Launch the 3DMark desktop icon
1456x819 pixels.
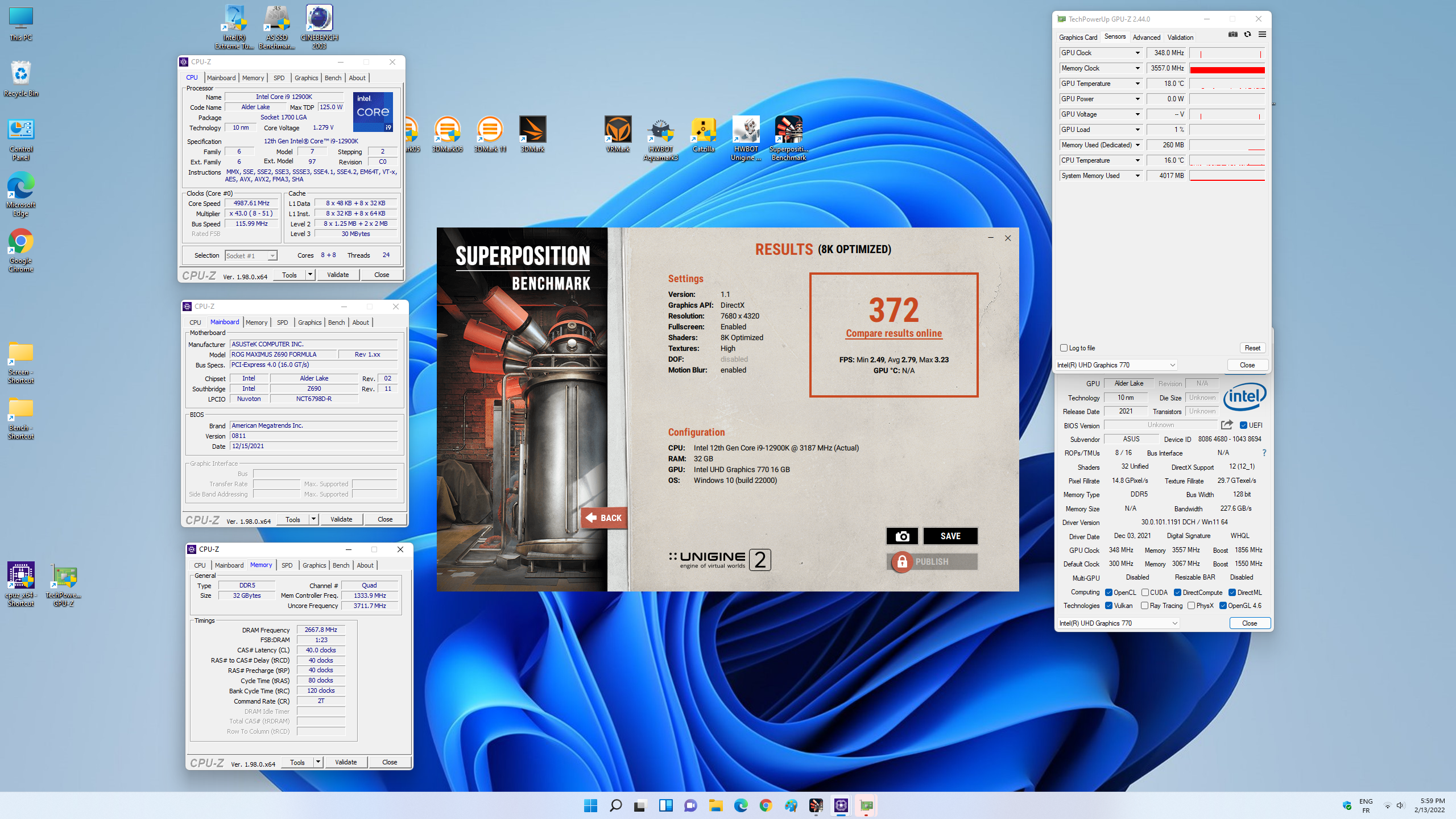[x=532, y=134]
